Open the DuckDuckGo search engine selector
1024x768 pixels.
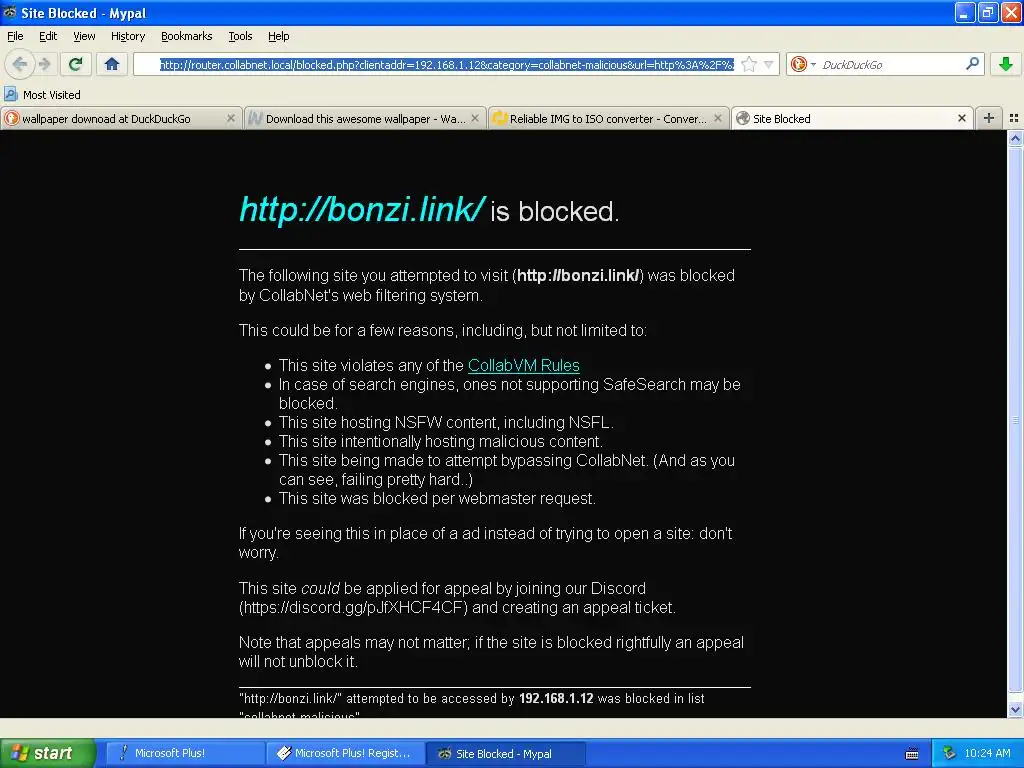[x=803, y=64]
